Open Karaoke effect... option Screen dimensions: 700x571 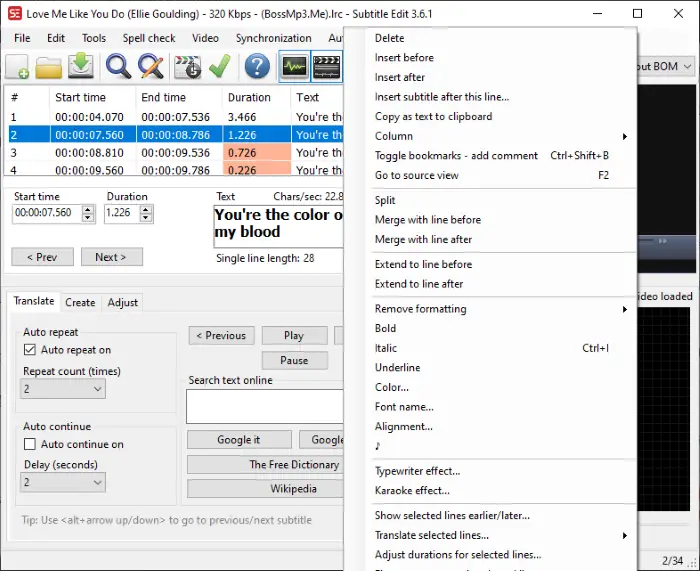[x=412, y=491]
